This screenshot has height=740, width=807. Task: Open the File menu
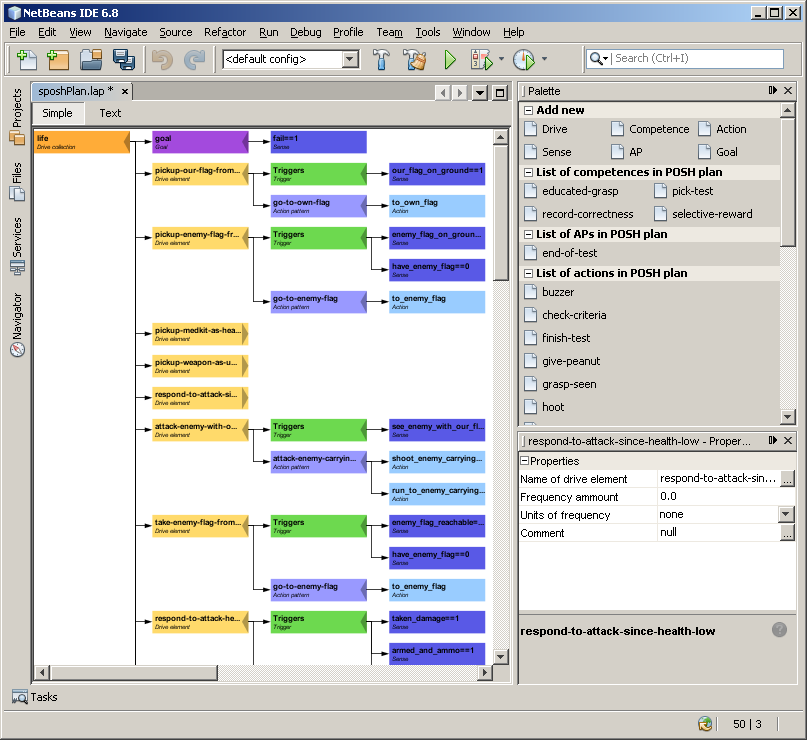(x=17, y=32)
